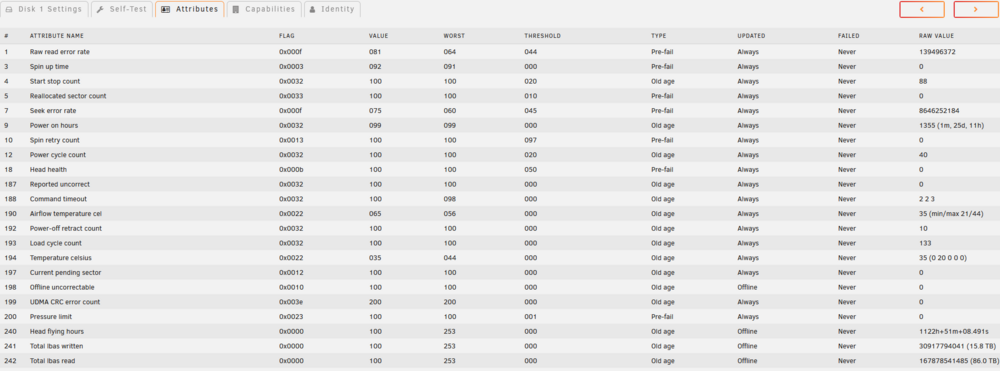Viewport: 1000px width, 371px height.
Task: Click the wrench icon on Self-Test tab
Action: pos(101,10)
